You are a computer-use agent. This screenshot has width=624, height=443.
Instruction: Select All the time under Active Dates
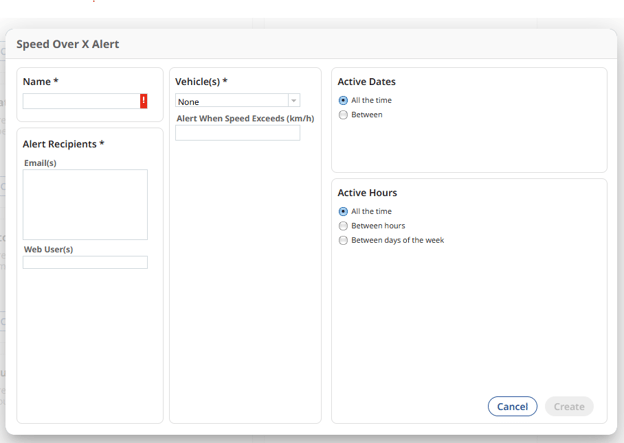344,100
